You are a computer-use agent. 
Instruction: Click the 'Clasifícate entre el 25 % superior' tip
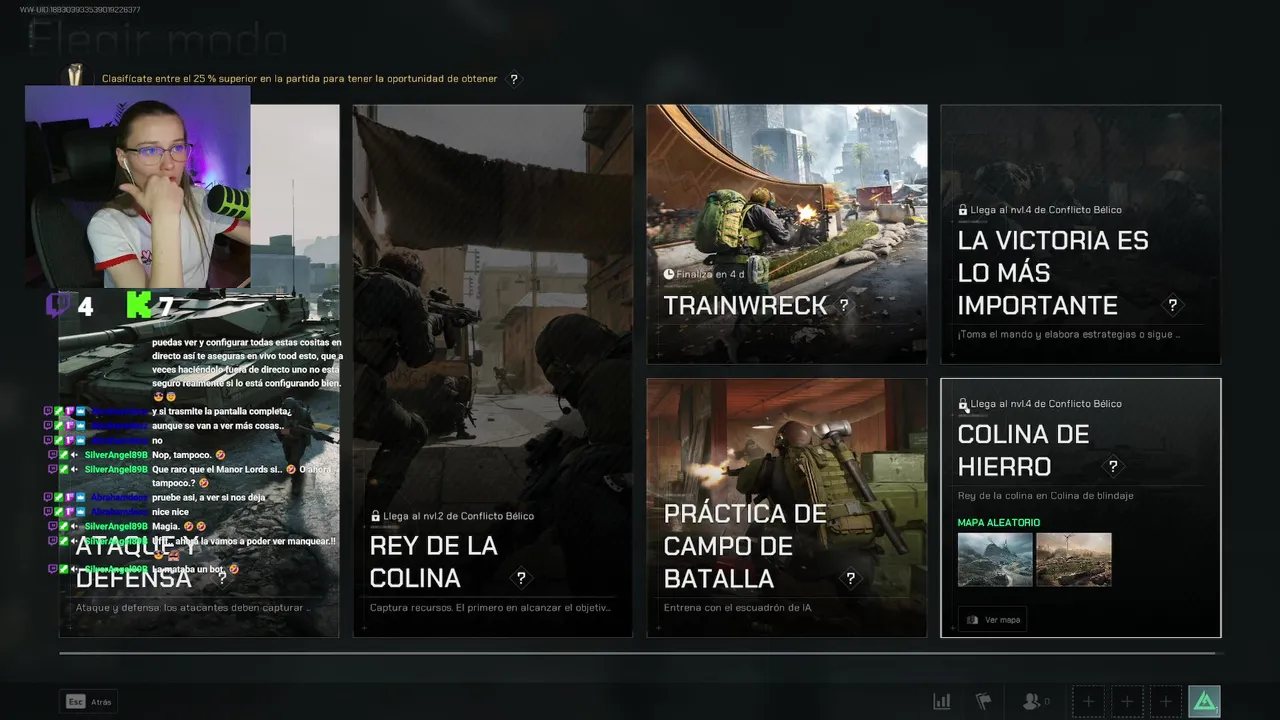coord(300,79)
